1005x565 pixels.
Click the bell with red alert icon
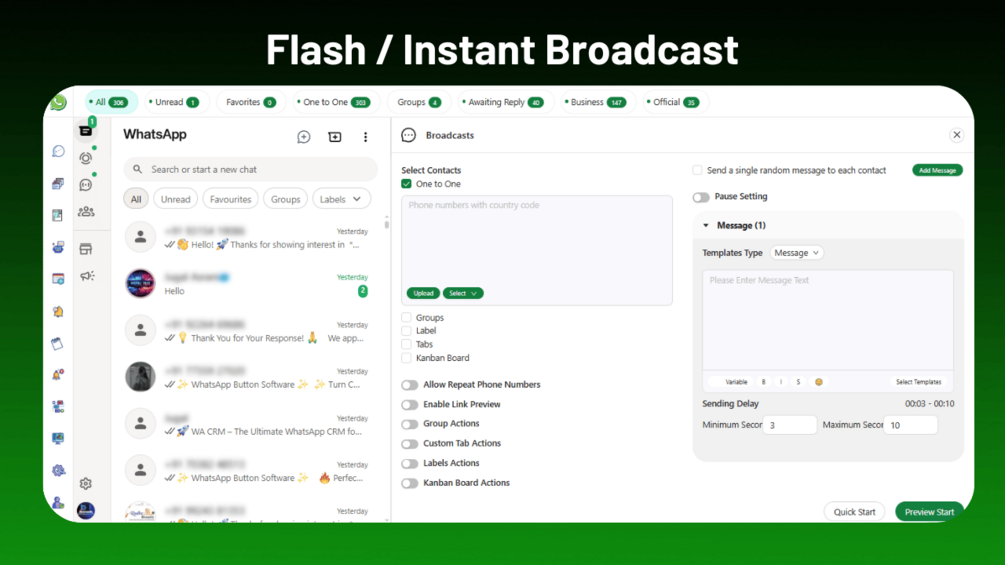coord(58,375)
